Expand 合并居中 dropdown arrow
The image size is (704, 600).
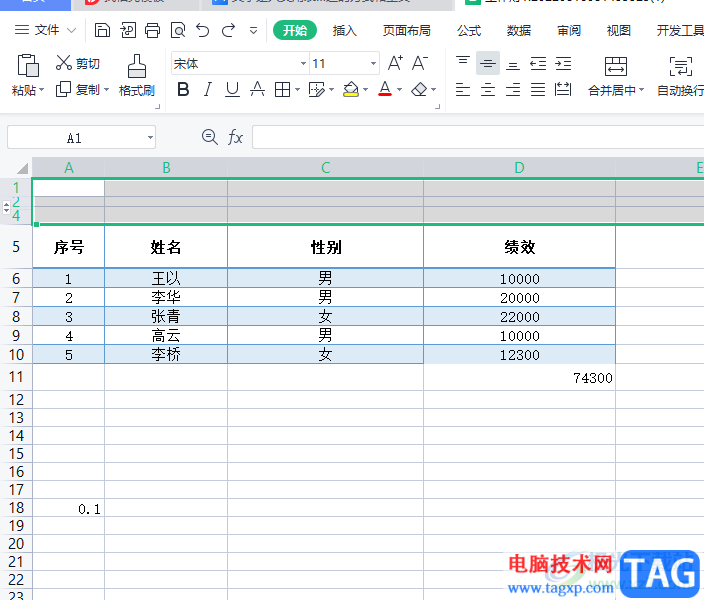pos(642,90)
